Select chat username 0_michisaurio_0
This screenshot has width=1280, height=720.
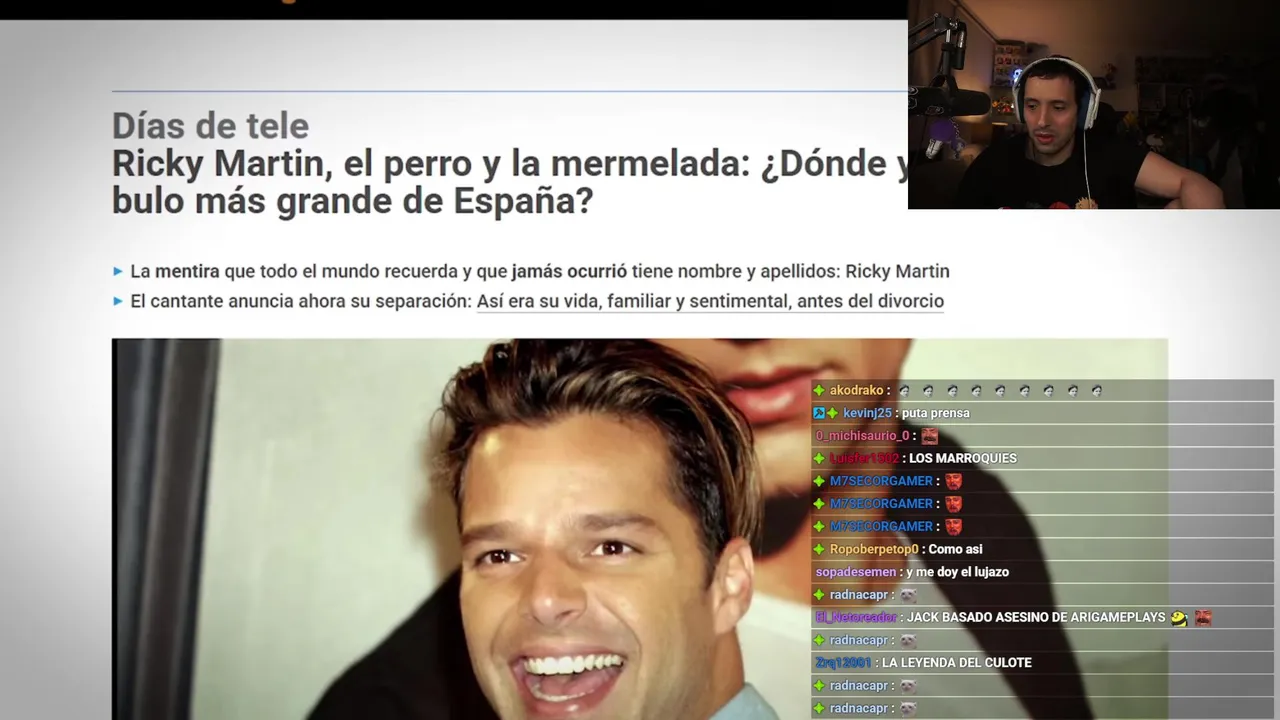[862, 436]
